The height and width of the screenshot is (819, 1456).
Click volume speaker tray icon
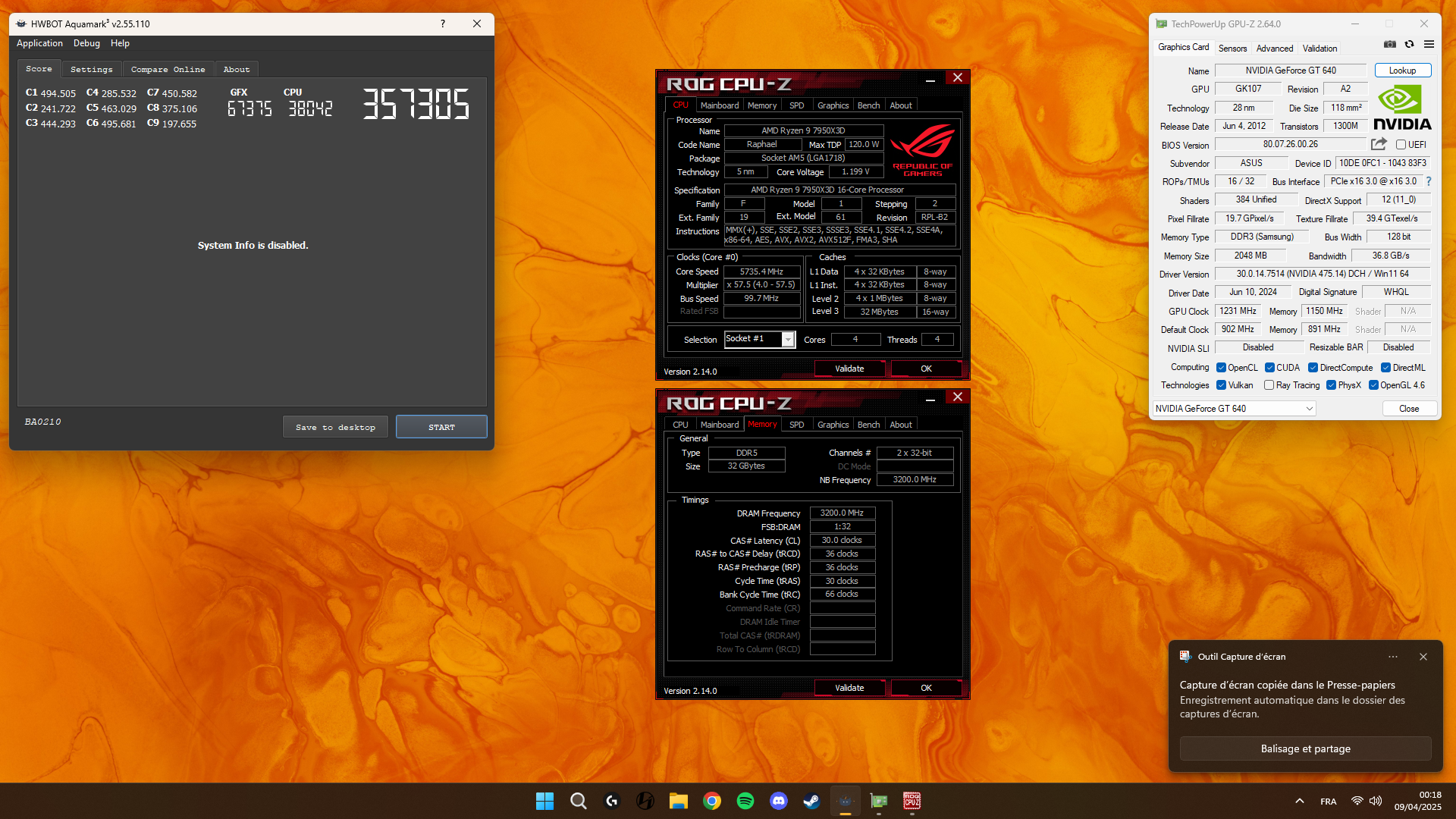(1376, 801)
